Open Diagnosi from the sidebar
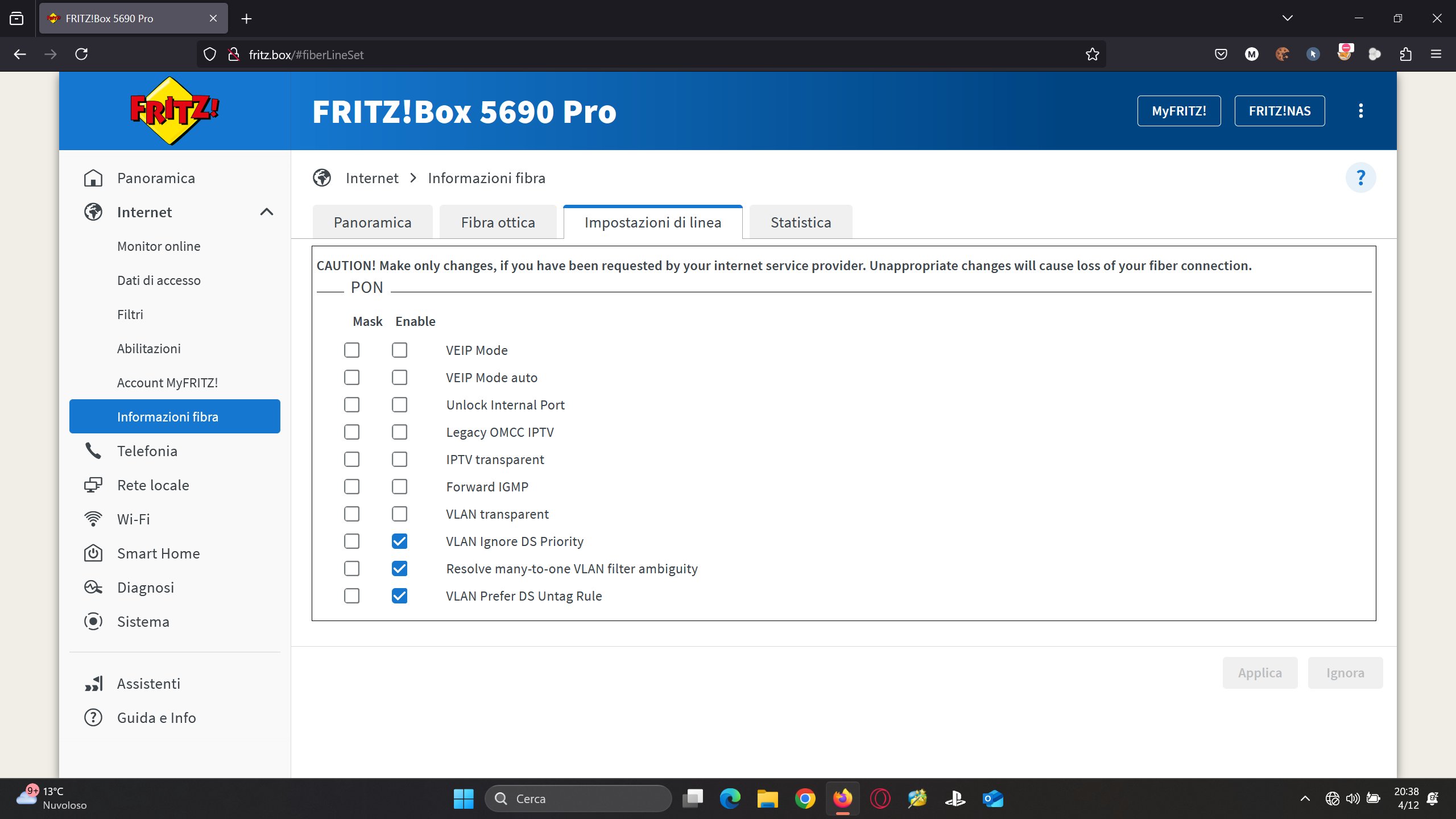 [x=145, y=588]
